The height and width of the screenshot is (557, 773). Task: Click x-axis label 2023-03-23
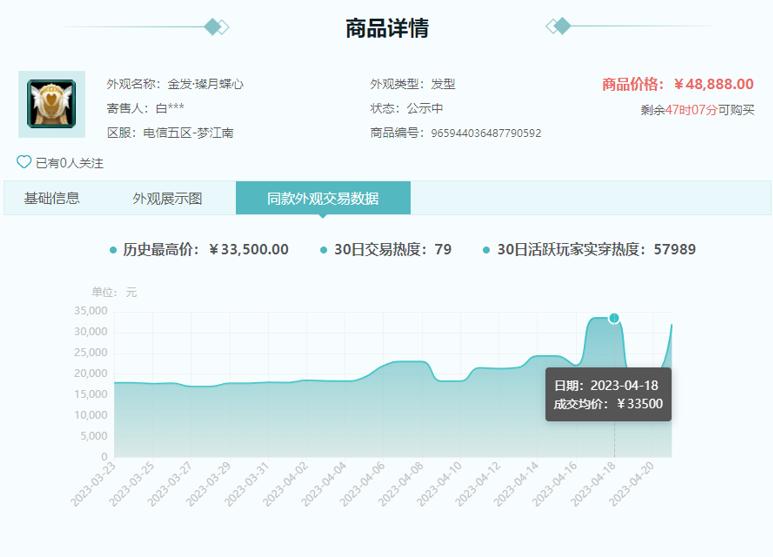93,484
